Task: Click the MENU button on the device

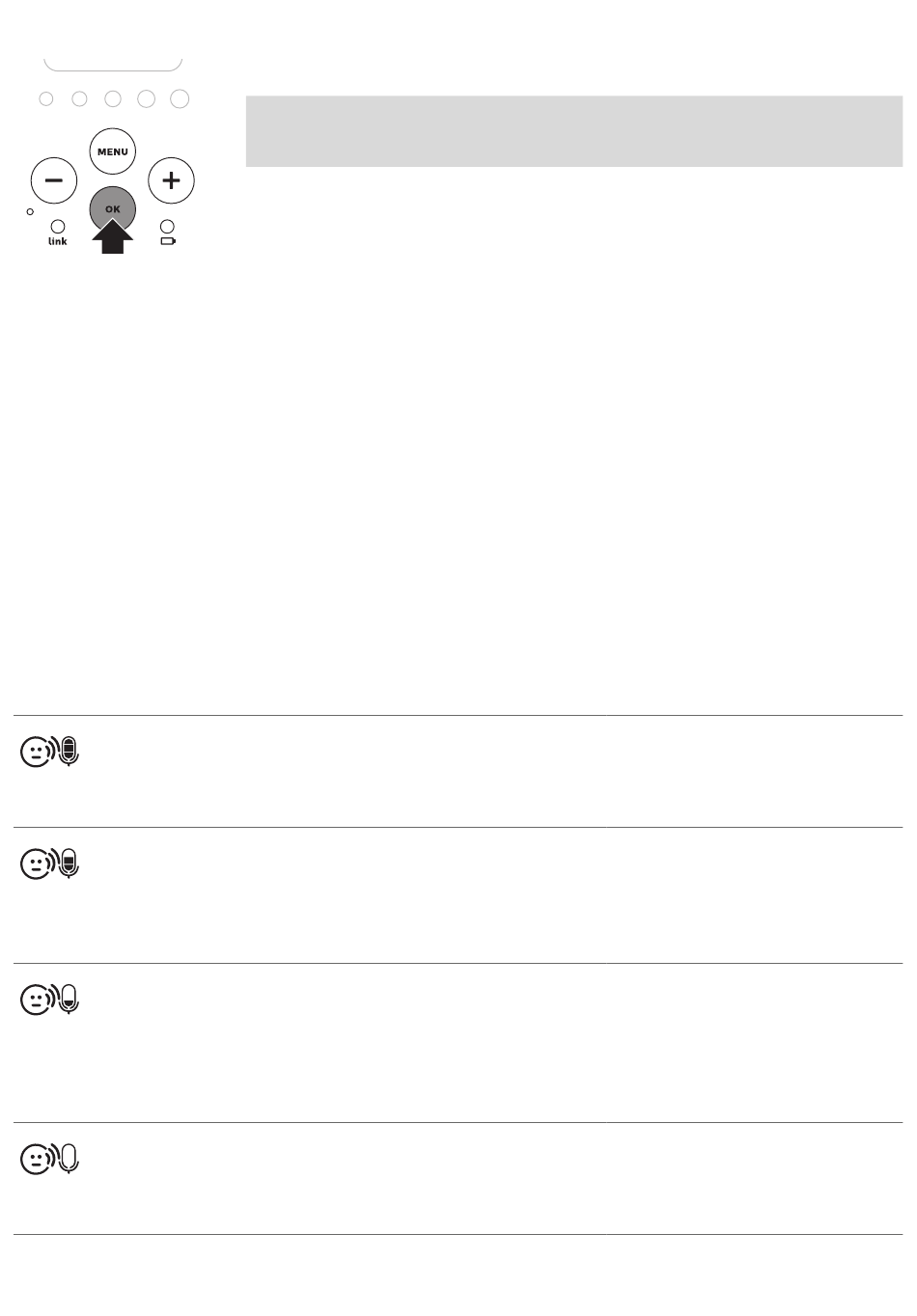Action: pos(113,151)
